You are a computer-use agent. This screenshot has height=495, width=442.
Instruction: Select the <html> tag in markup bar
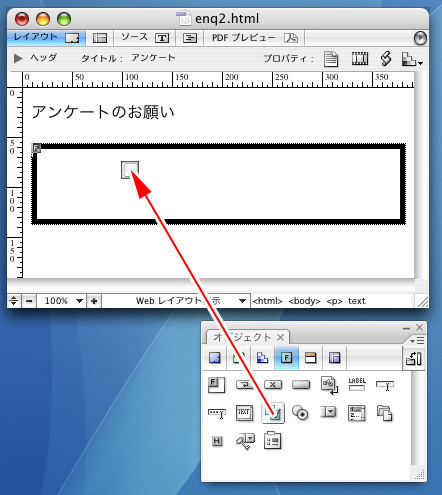click(x=267, y=301)
